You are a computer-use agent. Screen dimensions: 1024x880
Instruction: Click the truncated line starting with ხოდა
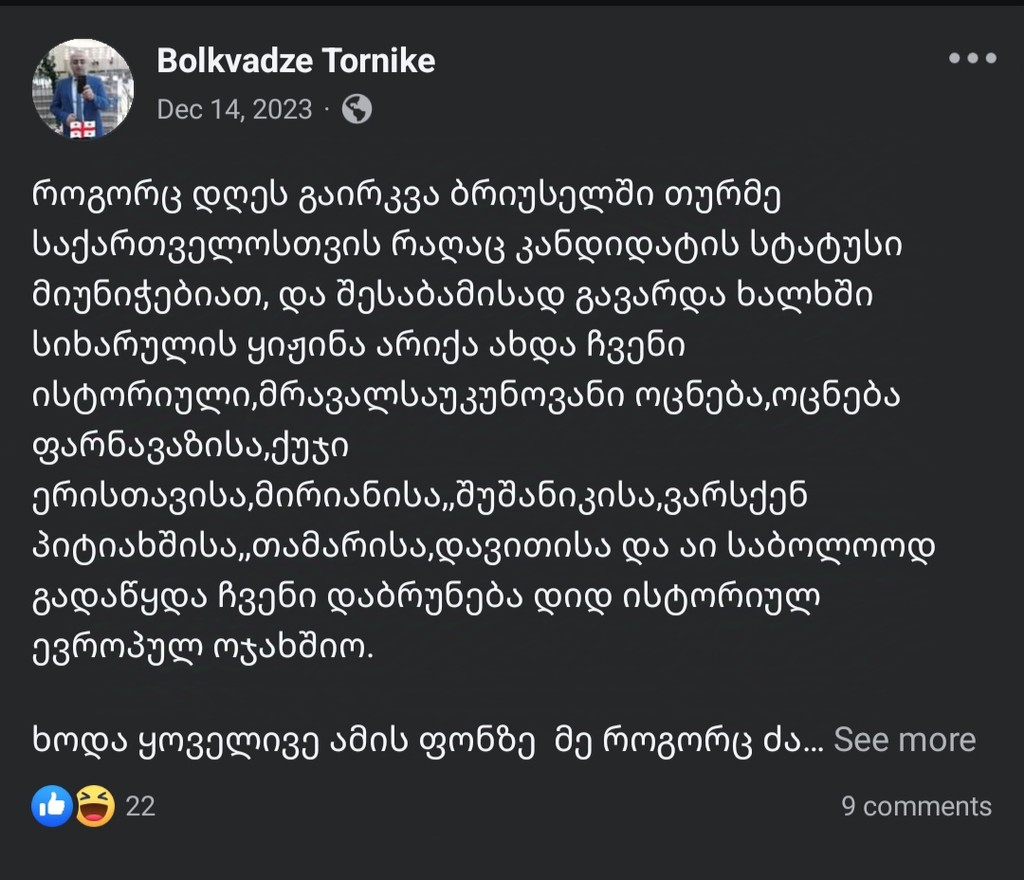tap(420, 740)
